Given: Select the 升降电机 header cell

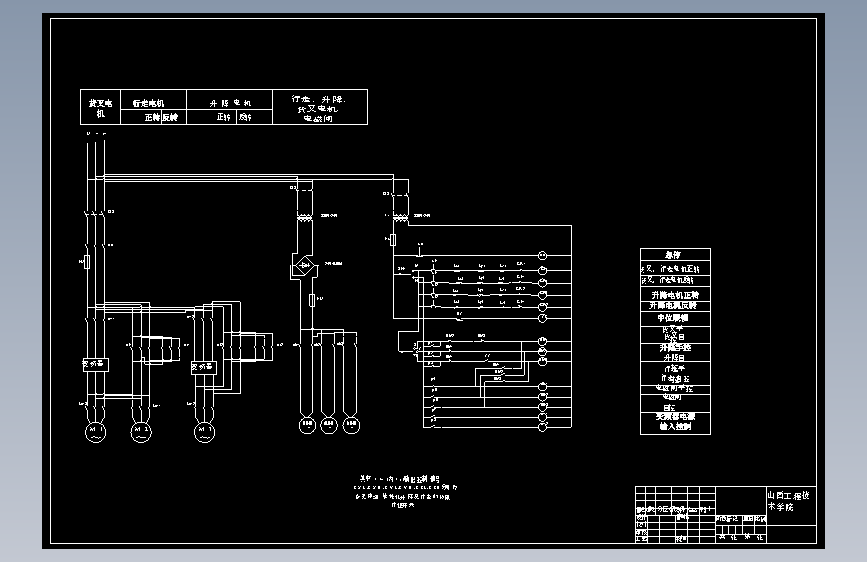Looking at the screenshot, I should (229, 100).
